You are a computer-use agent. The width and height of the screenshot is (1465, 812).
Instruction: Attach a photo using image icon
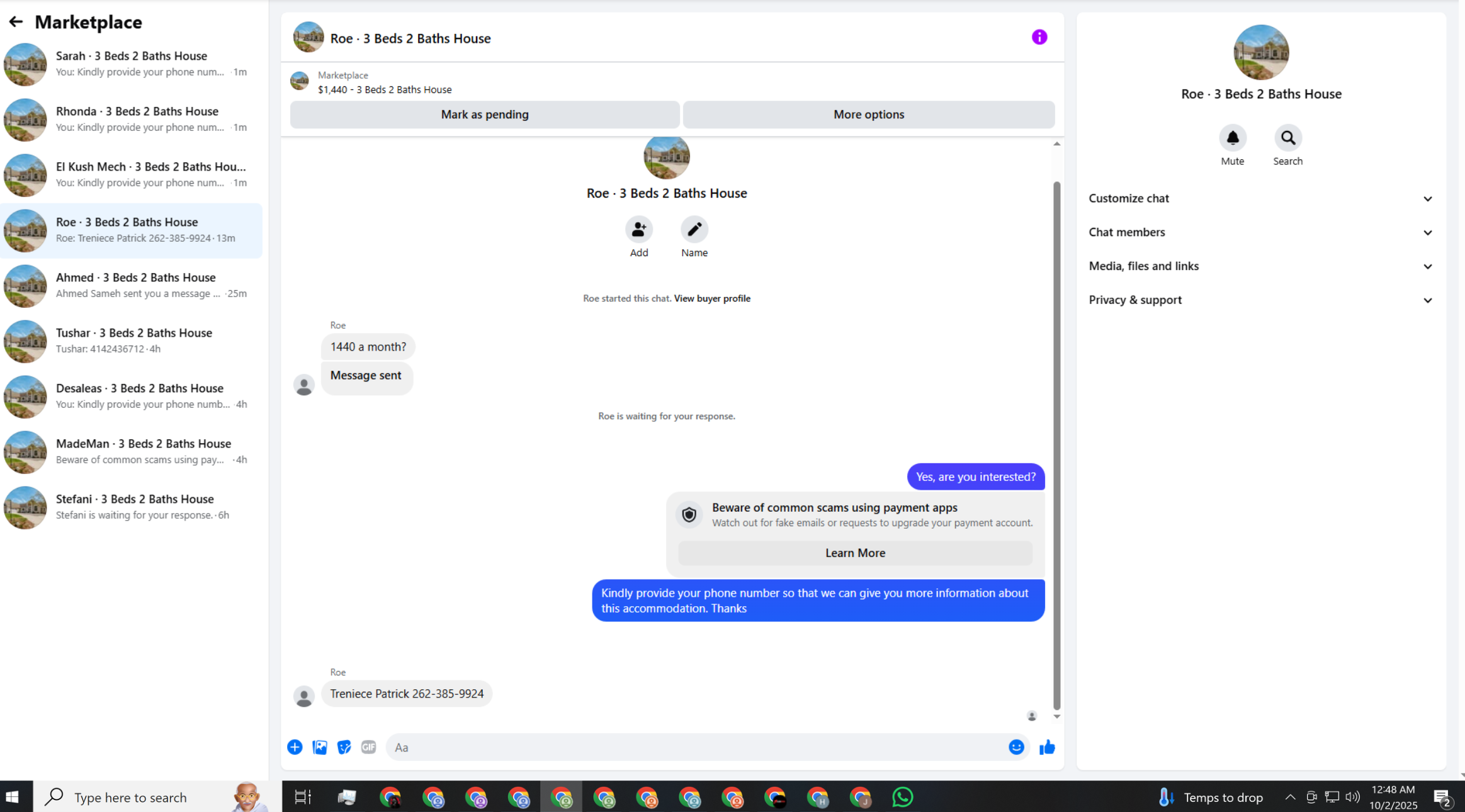pyautogui.click(x=320, y=747)
